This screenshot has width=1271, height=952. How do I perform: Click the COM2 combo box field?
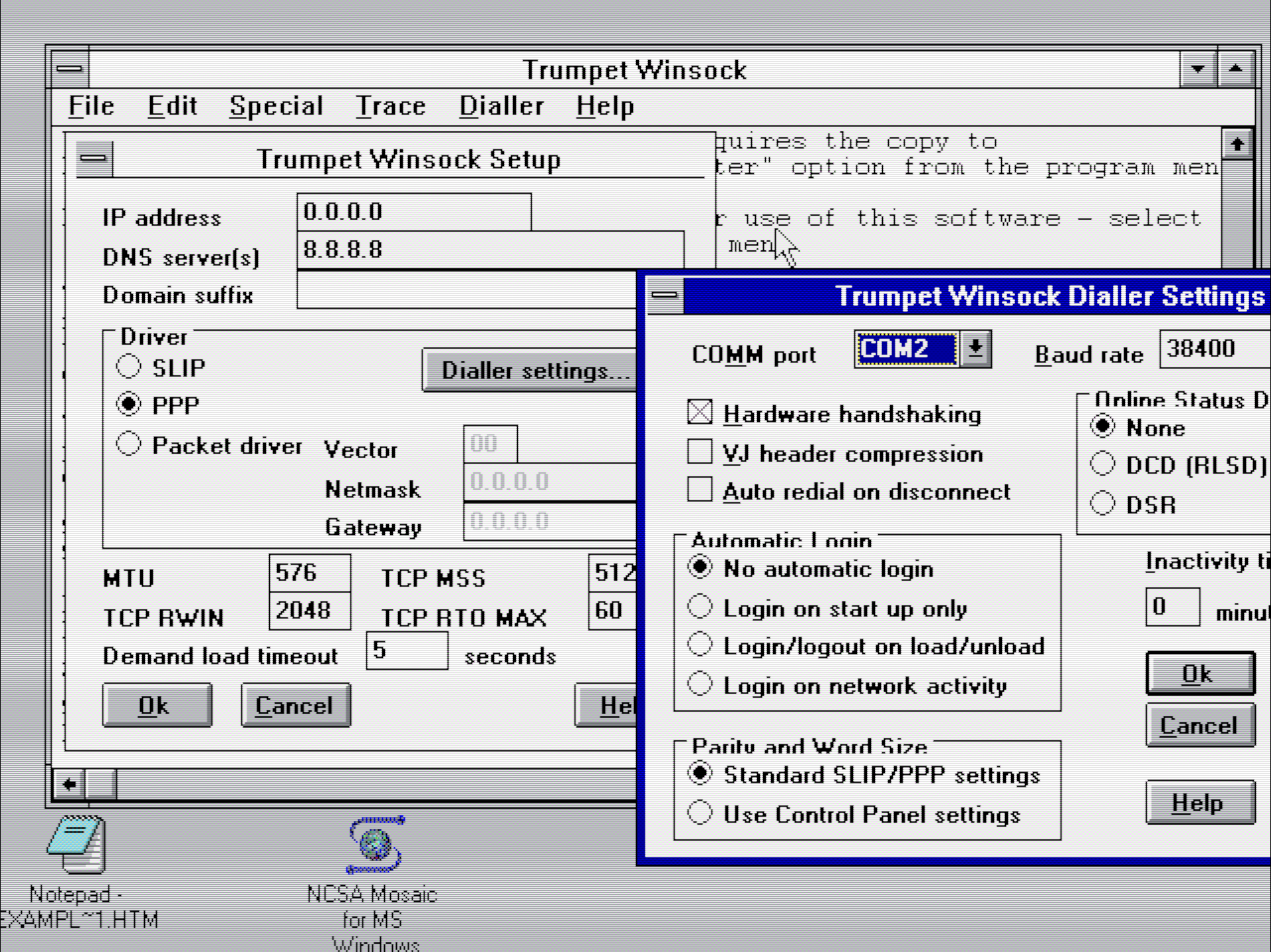(x=907, y=348)
